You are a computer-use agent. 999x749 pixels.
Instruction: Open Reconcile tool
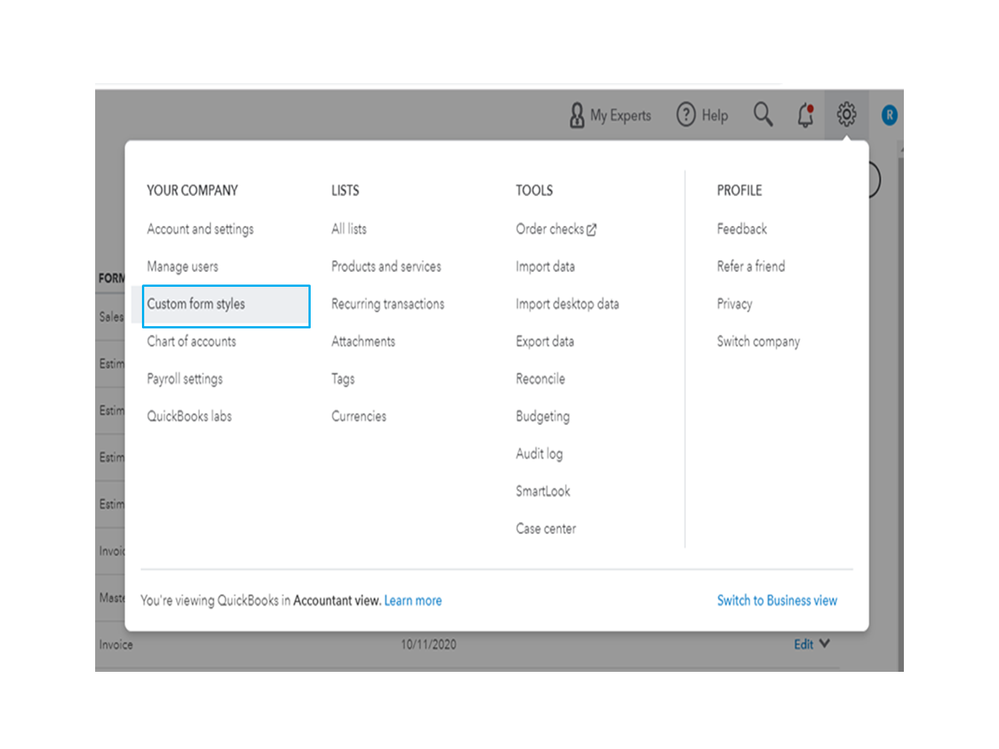[x=540, y=379]
